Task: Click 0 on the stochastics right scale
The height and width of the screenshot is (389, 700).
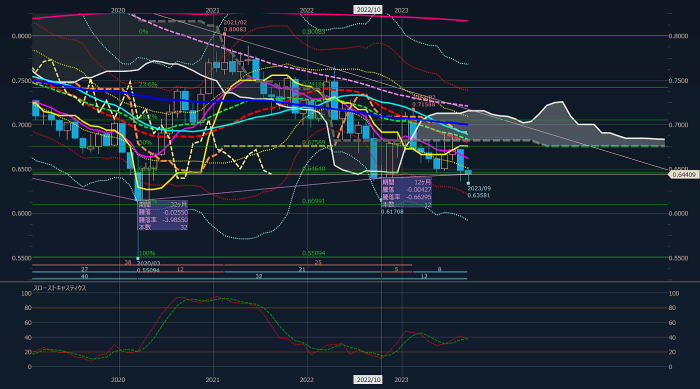Action: [671, 367]
